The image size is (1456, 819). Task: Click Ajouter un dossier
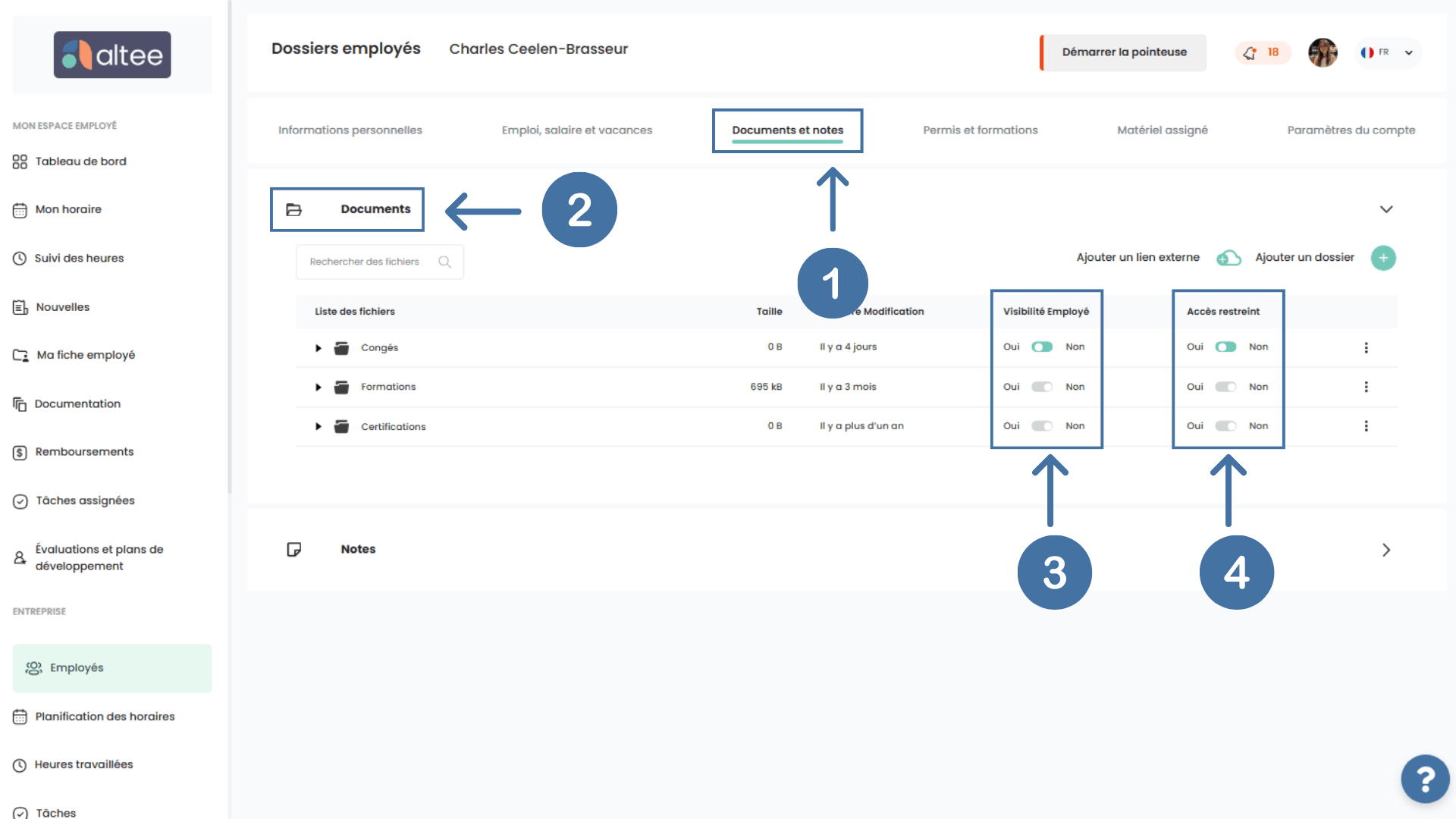1305,258
